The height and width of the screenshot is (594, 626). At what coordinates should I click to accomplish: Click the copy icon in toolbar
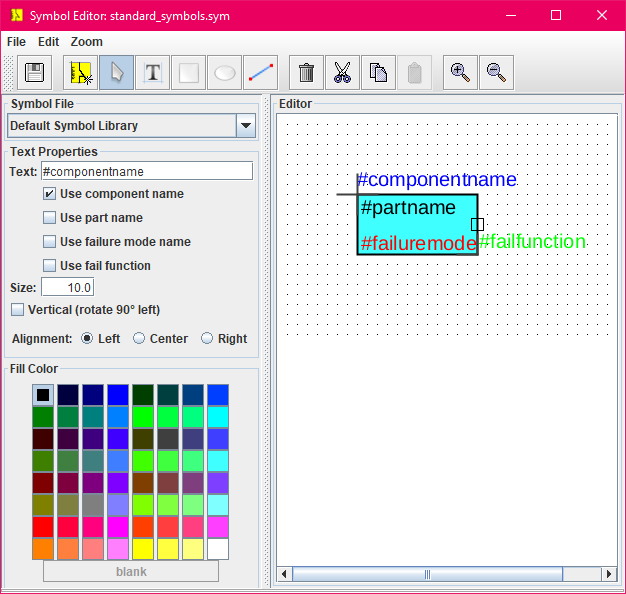(x=378, y=73)
